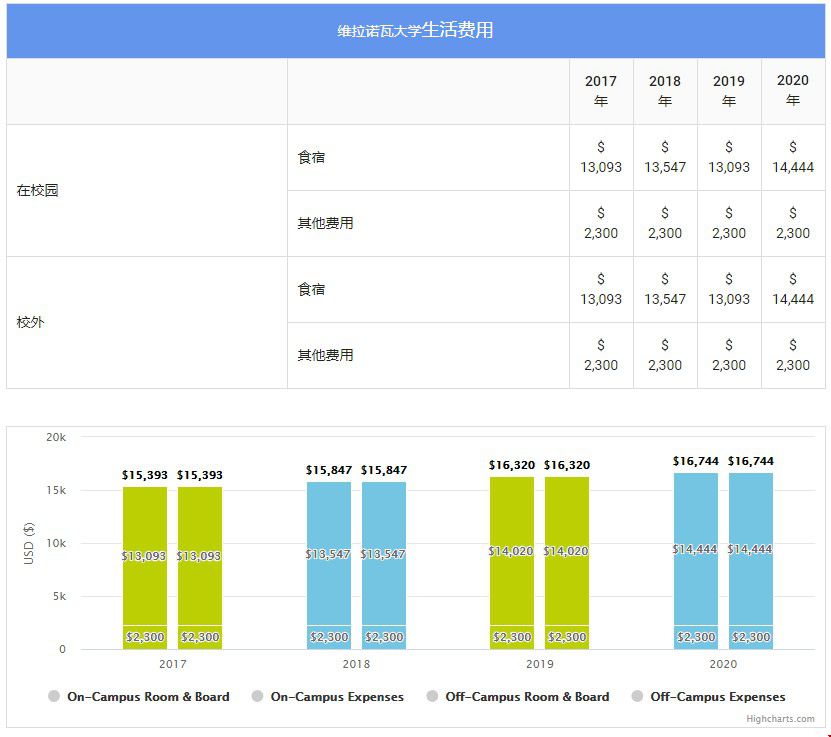831x737 pixels.
Task: Select the 2019年 column header
Action: (729, 91)
